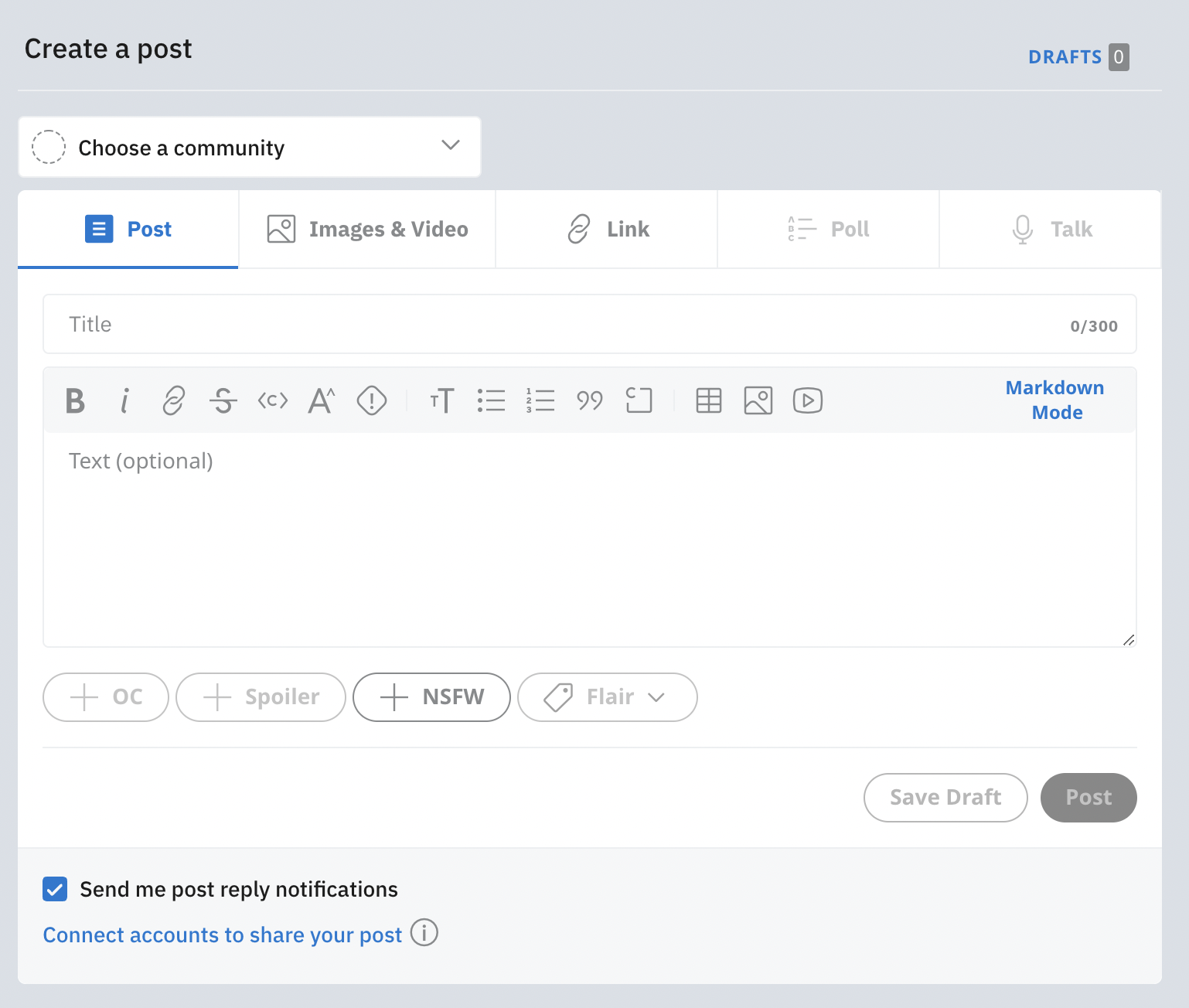Viewport: 1189px width, 1008px height.
Task: Insert a hyperlink using the link icon
Action: (x=173, y=400)
